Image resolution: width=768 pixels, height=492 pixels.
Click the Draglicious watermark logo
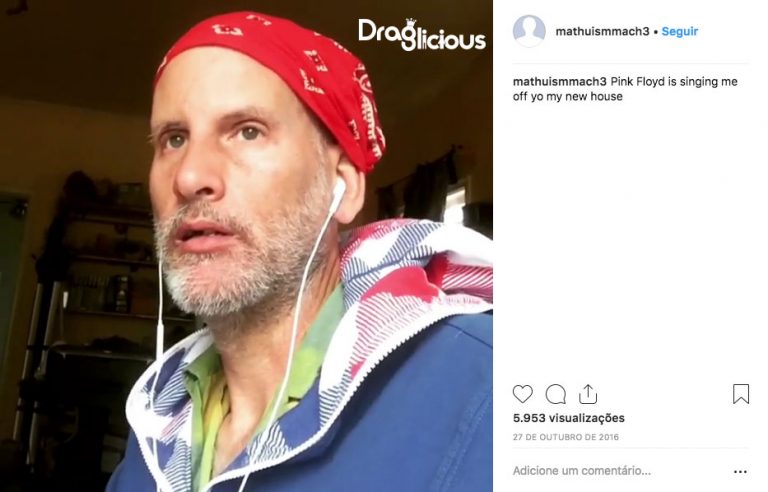(422, 35)
